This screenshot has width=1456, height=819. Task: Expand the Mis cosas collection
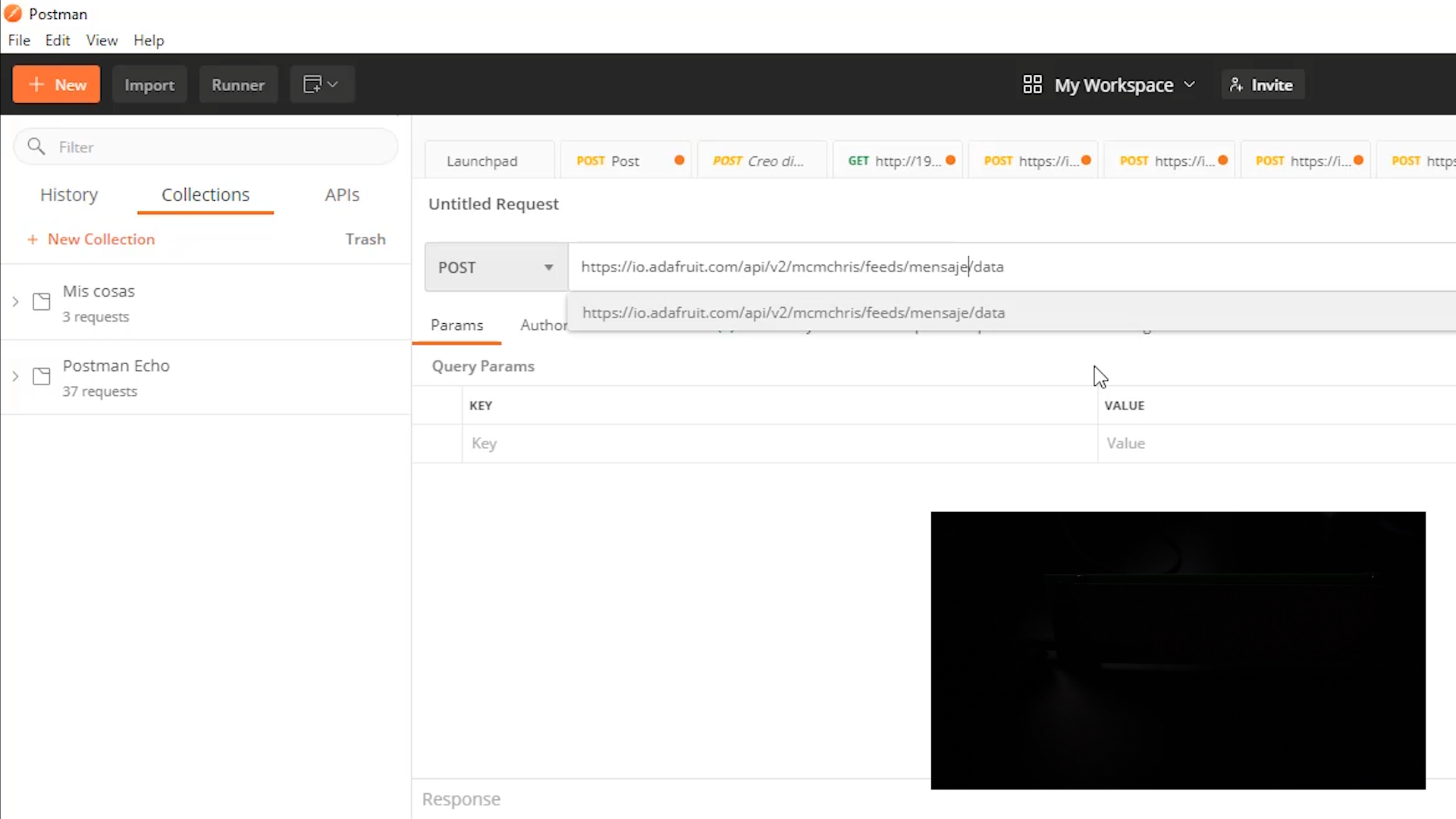15,303
